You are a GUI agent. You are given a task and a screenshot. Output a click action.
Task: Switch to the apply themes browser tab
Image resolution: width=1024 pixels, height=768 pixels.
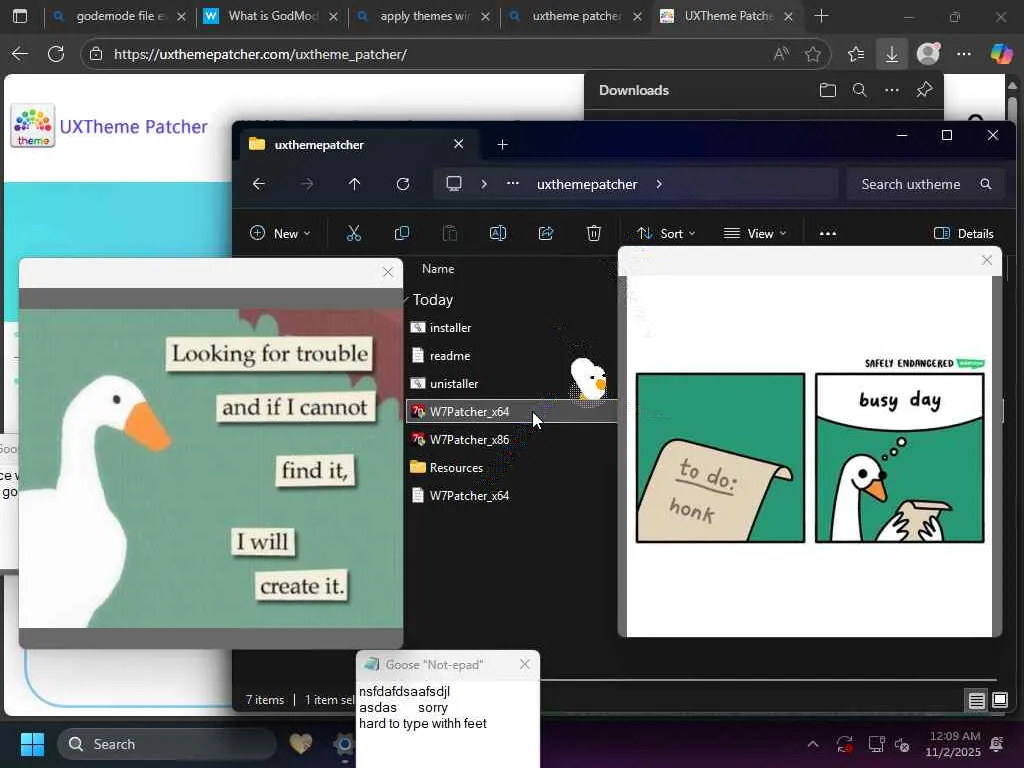click(422, 16)
